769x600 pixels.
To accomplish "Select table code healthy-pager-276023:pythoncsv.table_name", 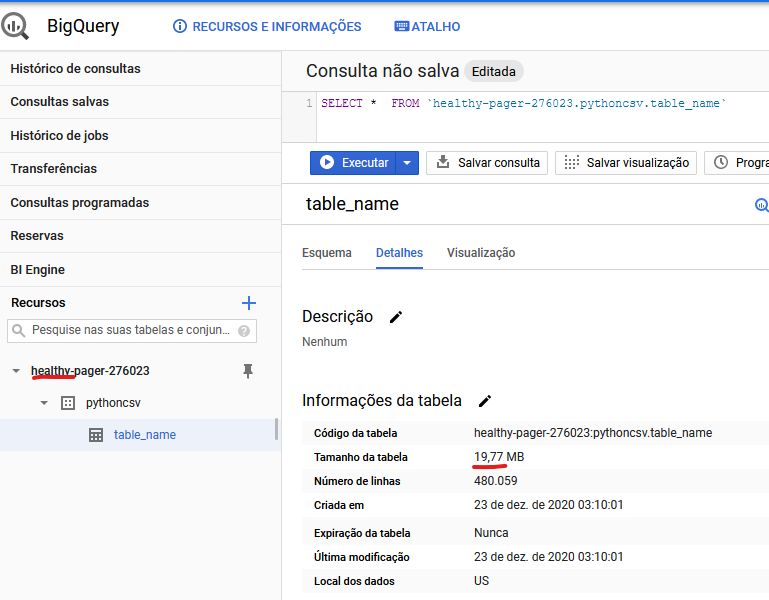I will click(593, 433).
